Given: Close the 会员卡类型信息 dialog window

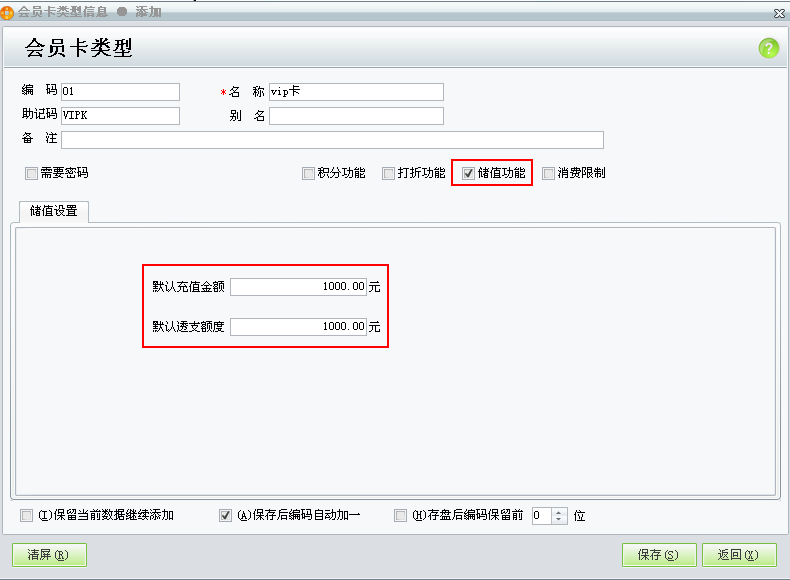Looking at the screenshot, I should tap(779, 13).
